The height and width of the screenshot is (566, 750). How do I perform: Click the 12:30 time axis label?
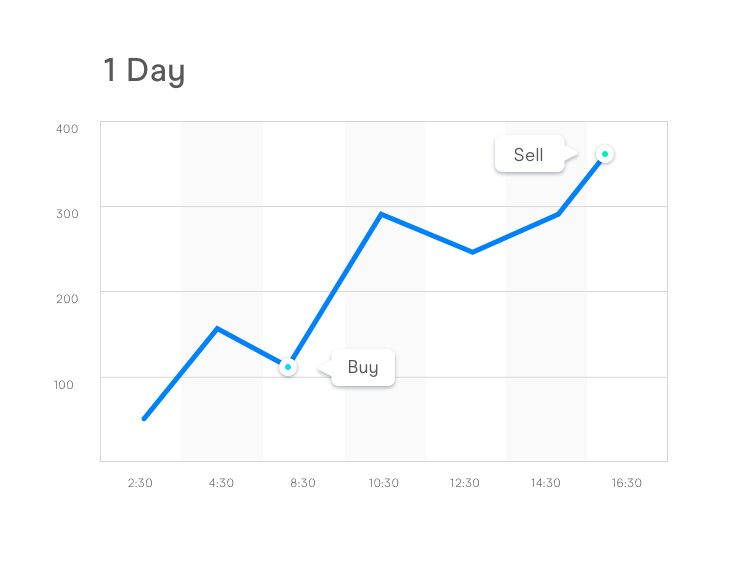[464, 483]
